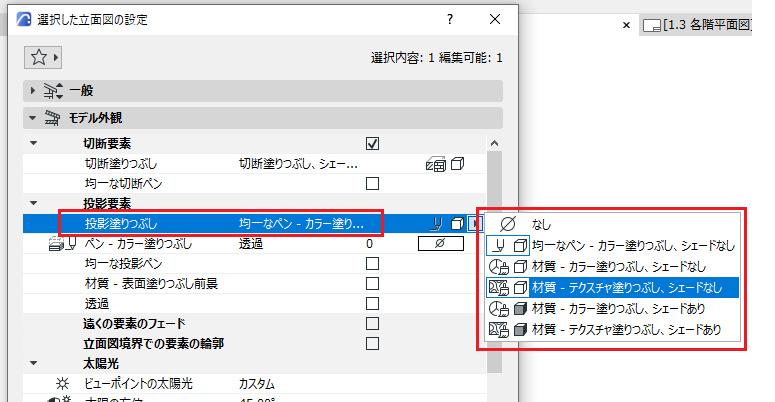This screenshot has width=775, height=402.
Task: Uncheck the 切断要素 checkbox
Action: pos(372,144)
